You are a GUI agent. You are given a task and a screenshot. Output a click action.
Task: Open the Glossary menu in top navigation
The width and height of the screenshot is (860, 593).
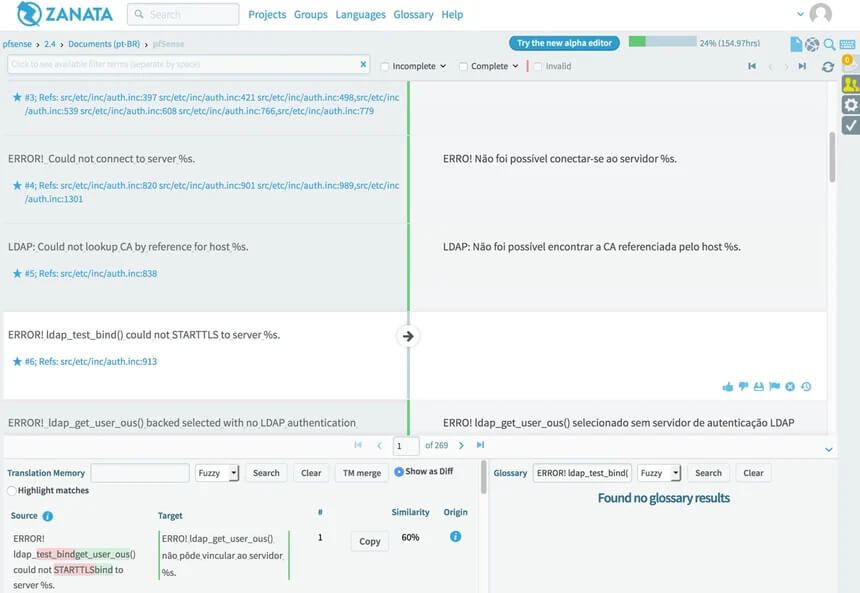[413, 15]
